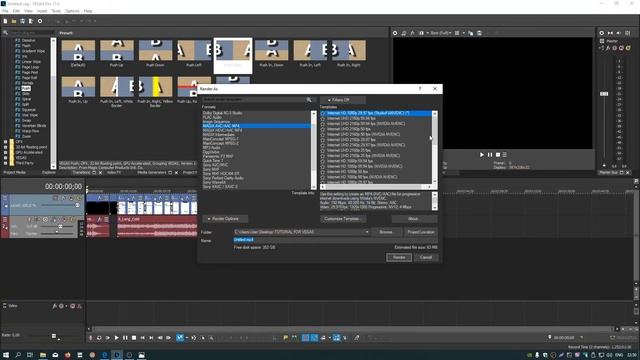The height and width of the screenshot is (360, 640).
Task: Click the audio track Vol slider
Action: click(x=59, y=226)
